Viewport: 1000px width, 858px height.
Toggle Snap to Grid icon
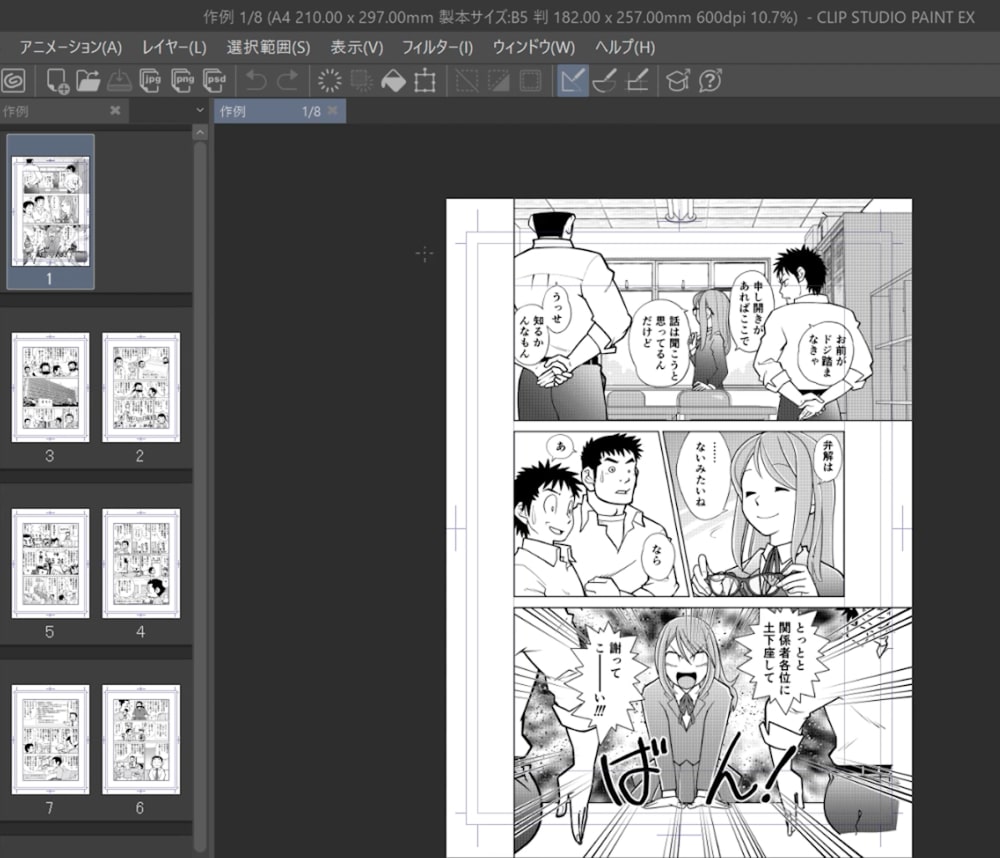637,81
